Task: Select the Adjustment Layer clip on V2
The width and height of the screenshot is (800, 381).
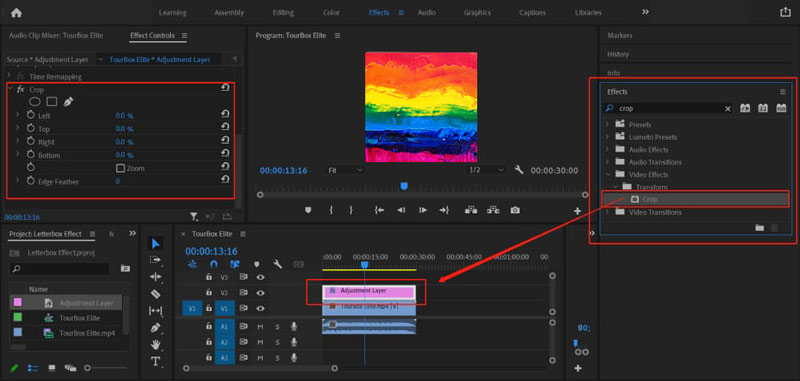Action: click(x=368, y=291)
